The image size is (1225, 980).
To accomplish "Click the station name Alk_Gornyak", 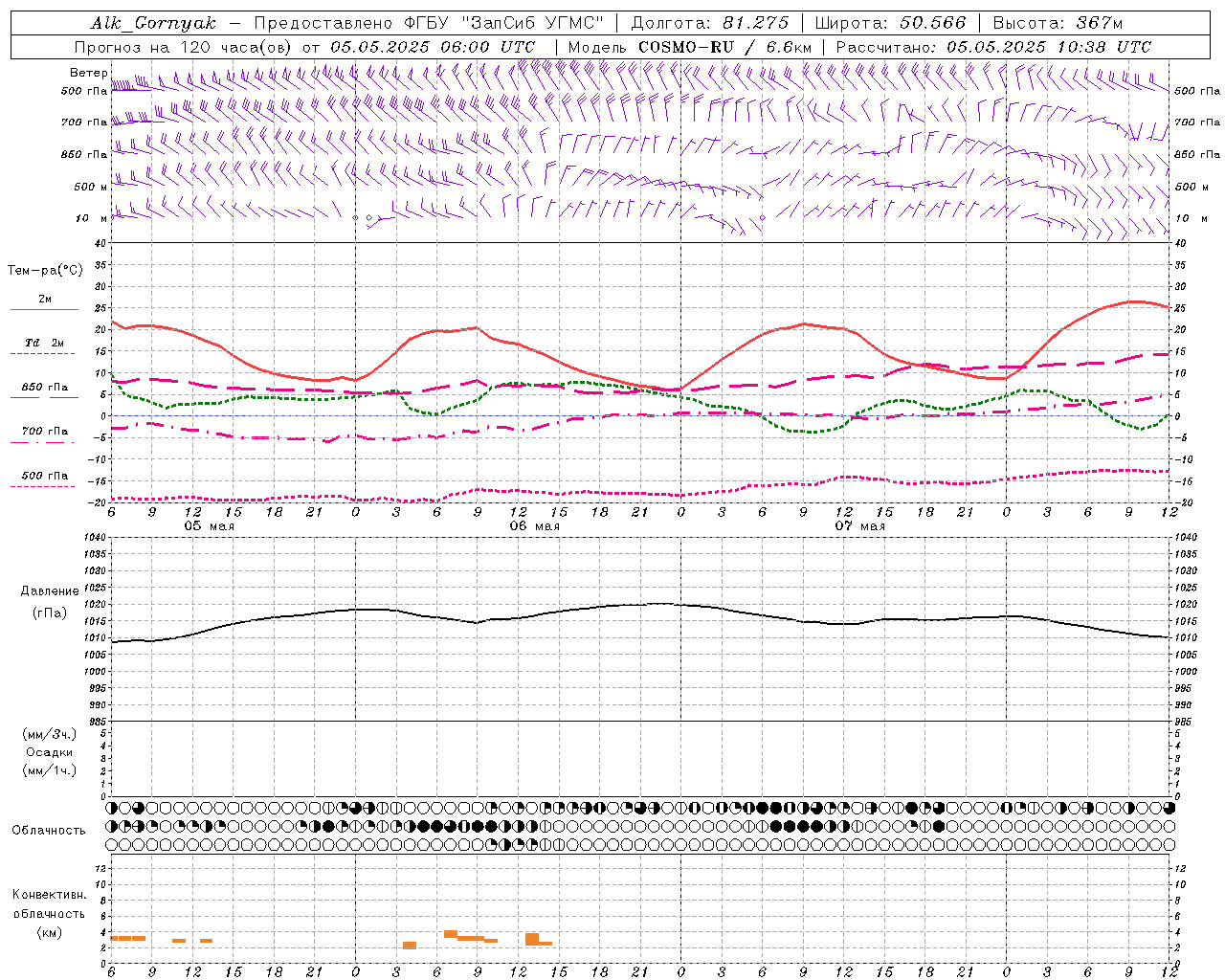I will pos(154,23).
